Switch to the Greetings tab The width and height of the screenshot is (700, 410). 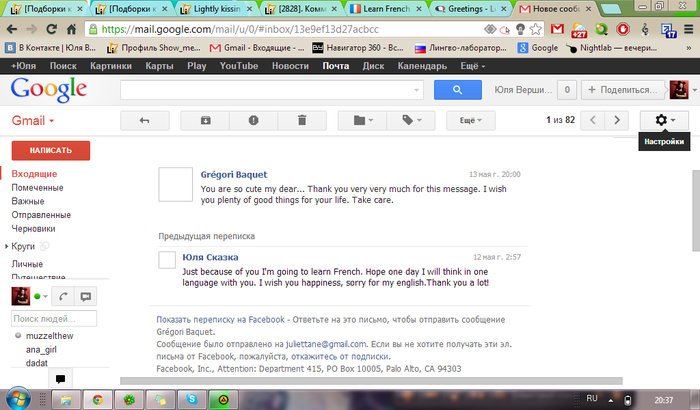tap(471, 9)
